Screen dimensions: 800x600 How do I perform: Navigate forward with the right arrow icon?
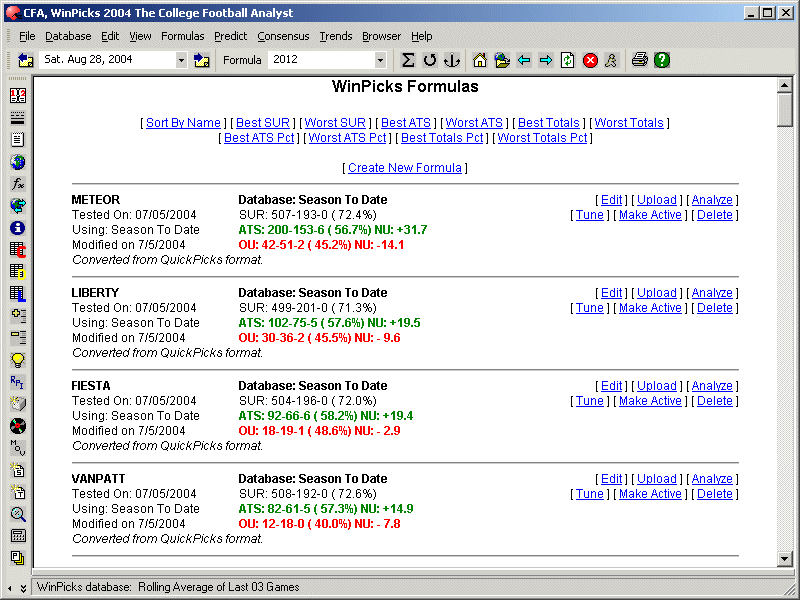click(x=546, y=60)
